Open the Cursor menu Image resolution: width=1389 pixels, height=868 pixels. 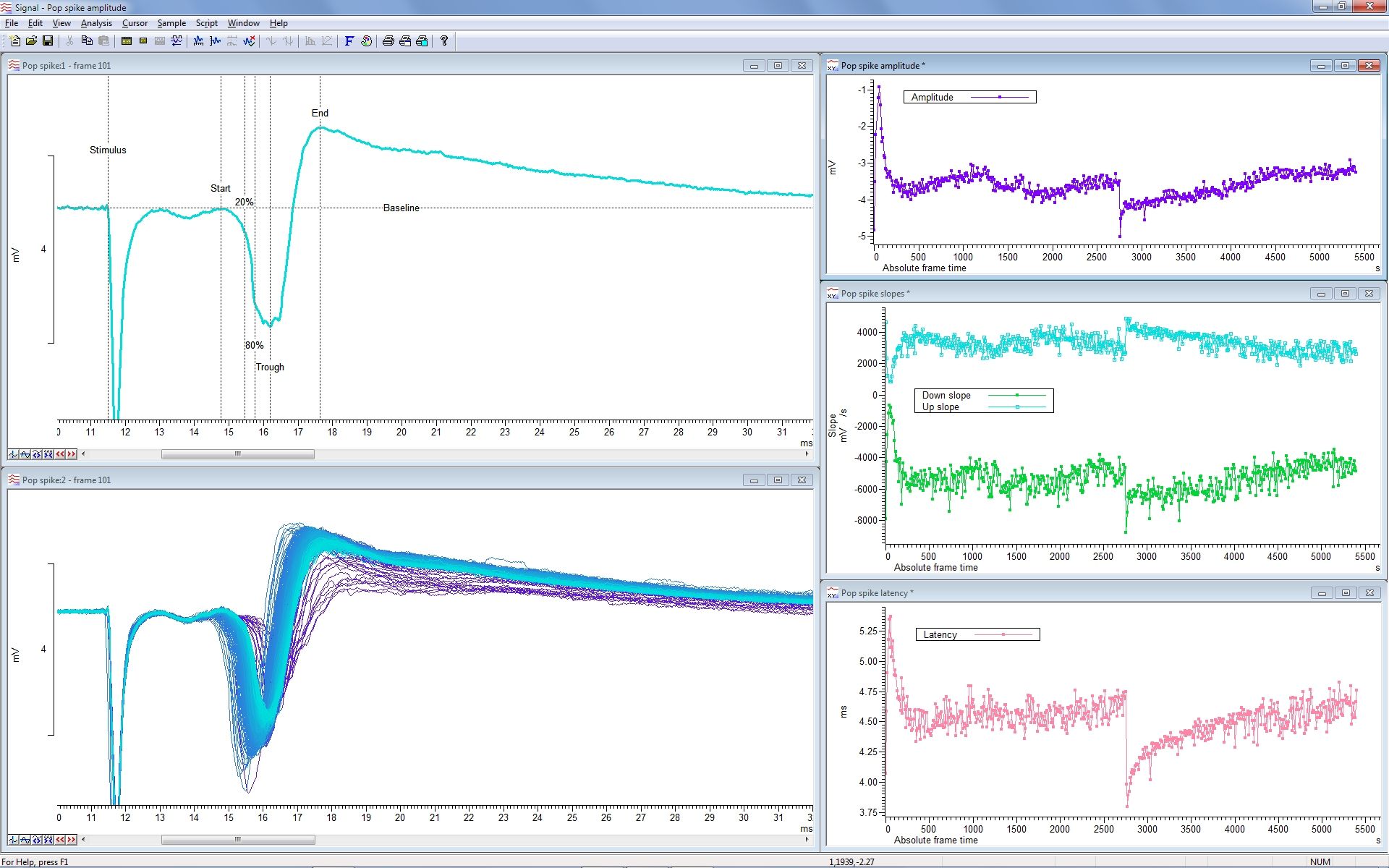pos(135,23)
